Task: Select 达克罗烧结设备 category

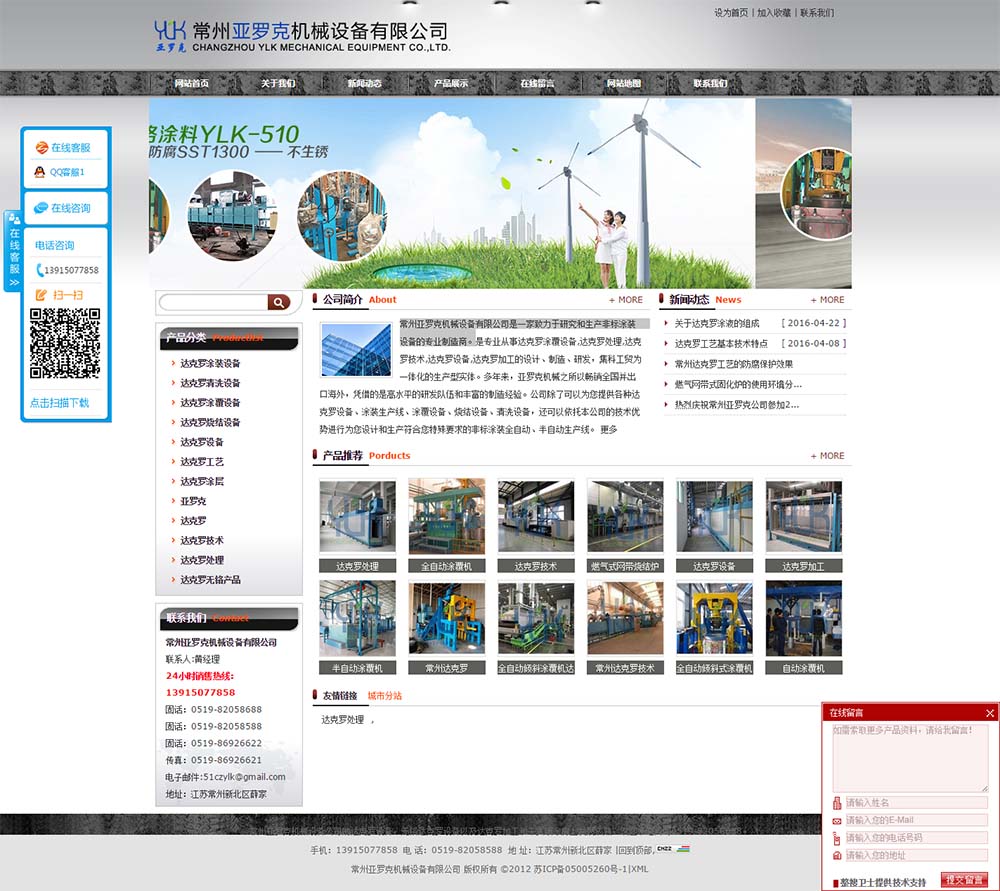Action: click(210, 423)
